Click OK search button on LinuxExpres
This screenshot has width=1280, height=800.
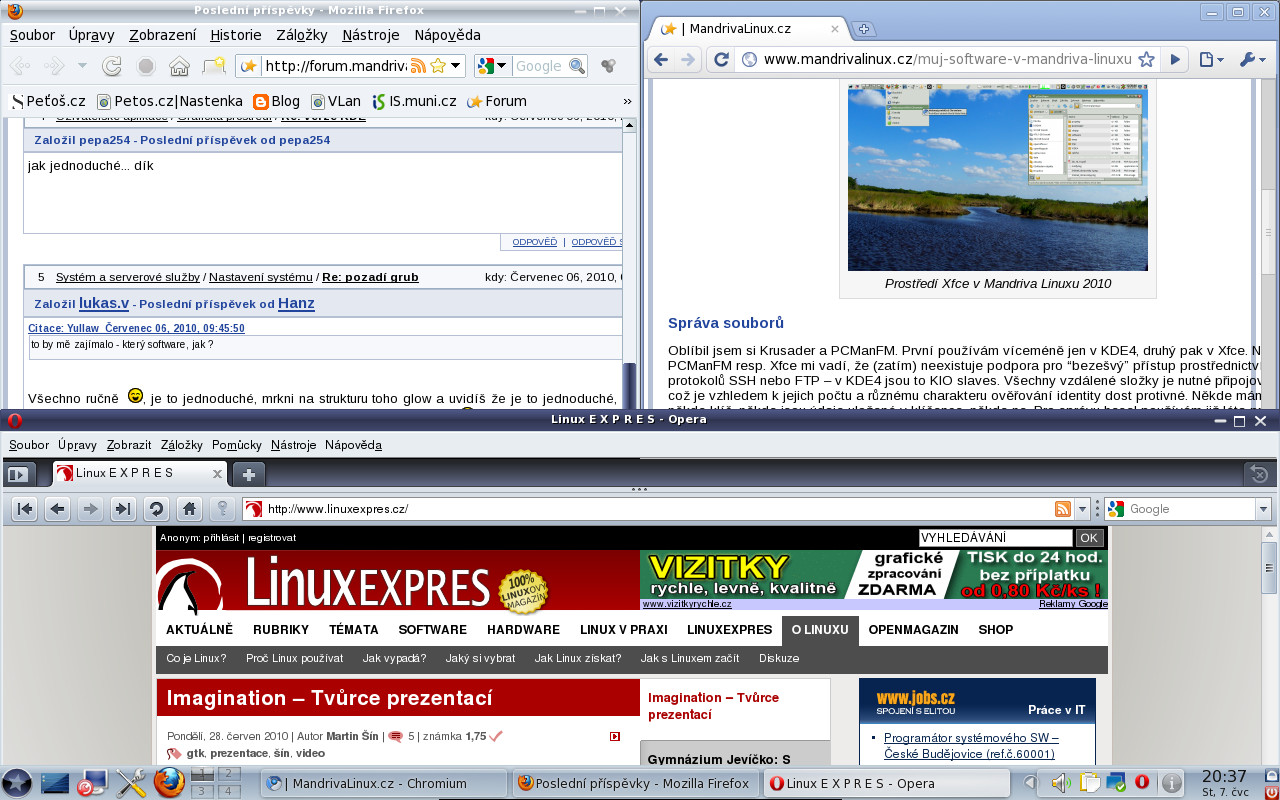tap(1089, 537)
